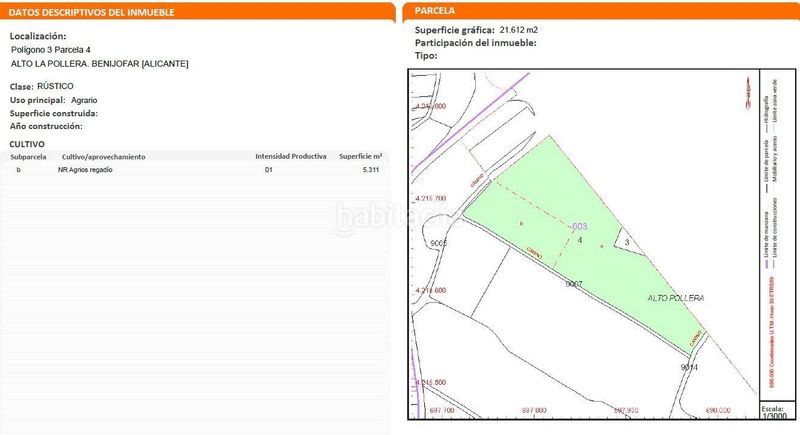The height and width of the screenshot is (435, 800).
Task: Click the 'Uso principal:' label
Action: click(x=38, y=100)
